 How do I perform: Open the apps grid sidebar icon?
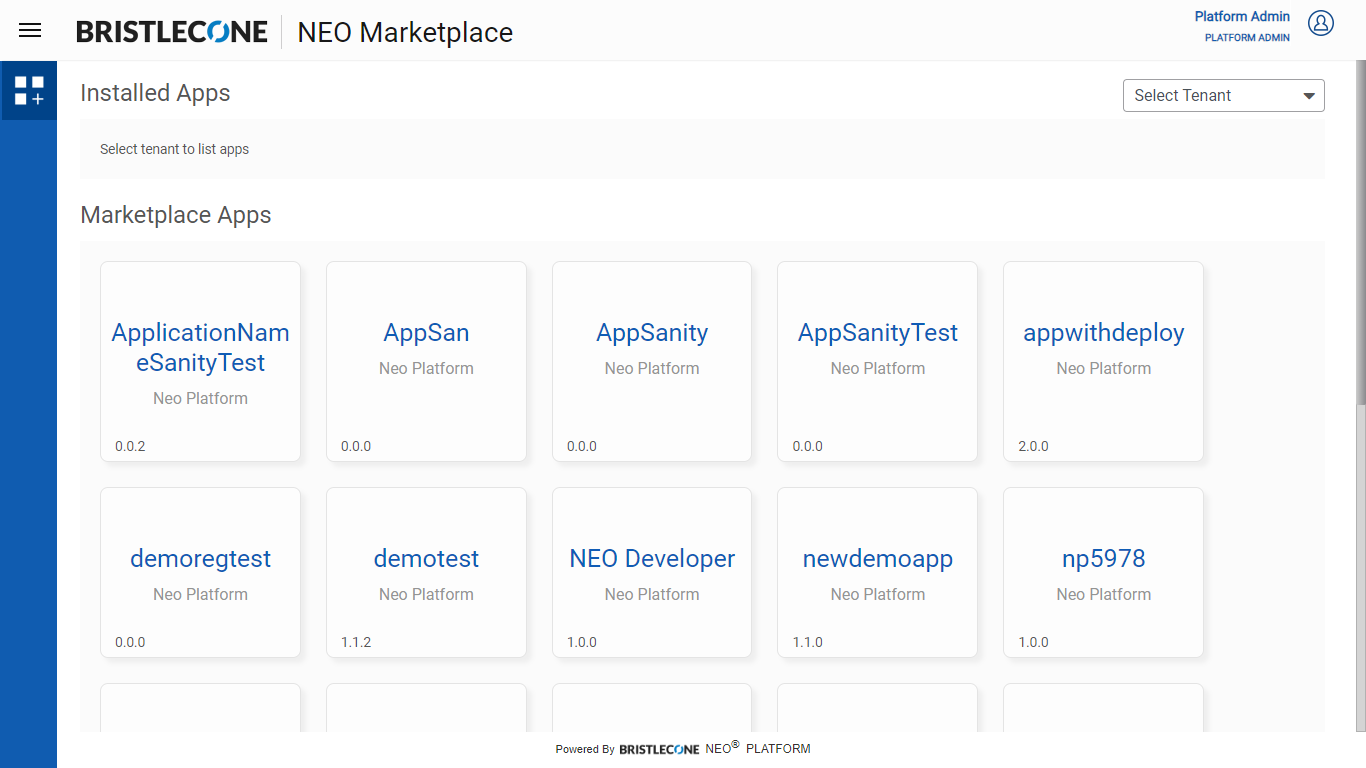tap(29, 91)
